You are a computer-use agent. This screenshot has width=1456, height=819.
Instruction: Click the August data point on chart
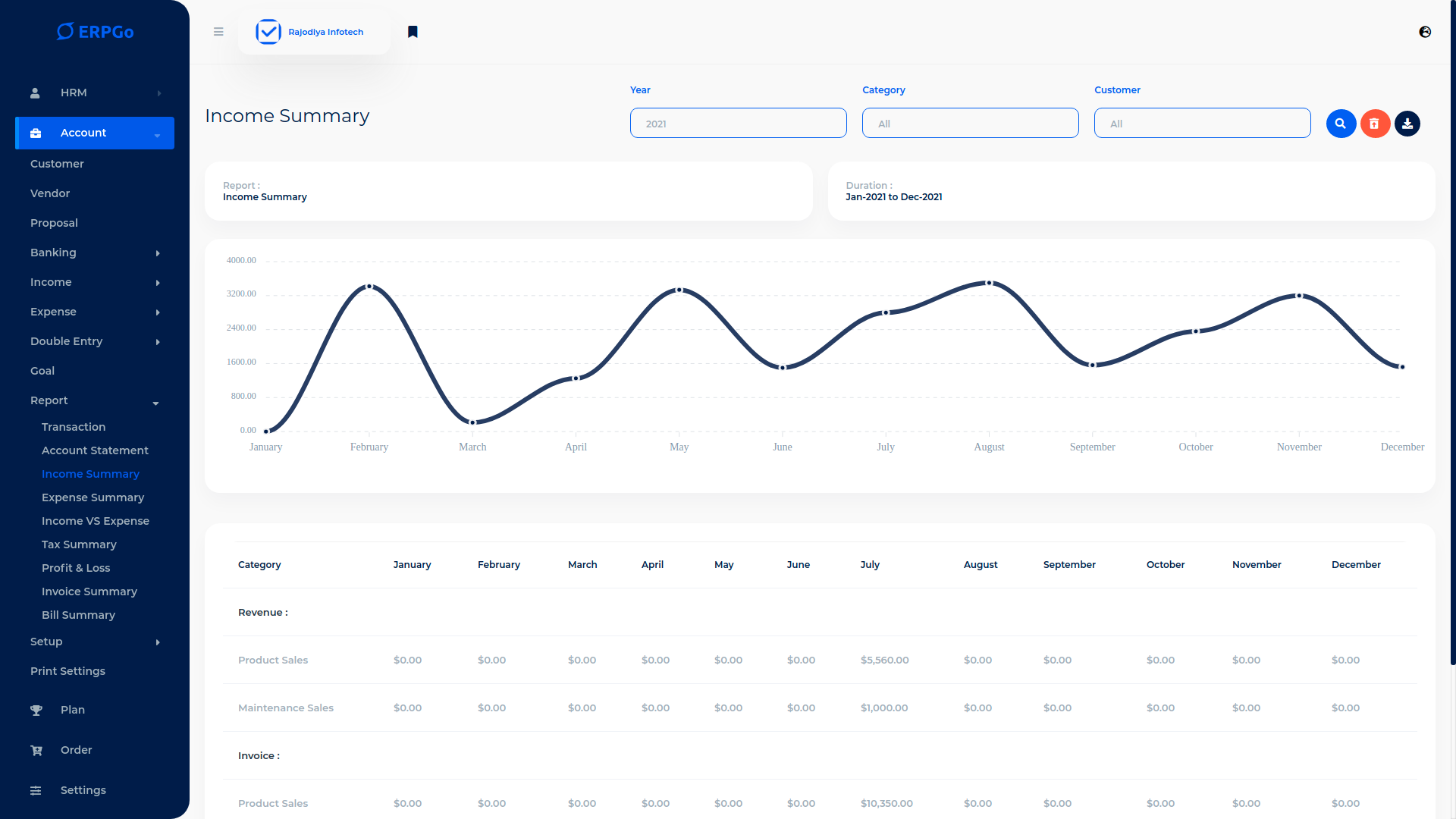point(989,283)
